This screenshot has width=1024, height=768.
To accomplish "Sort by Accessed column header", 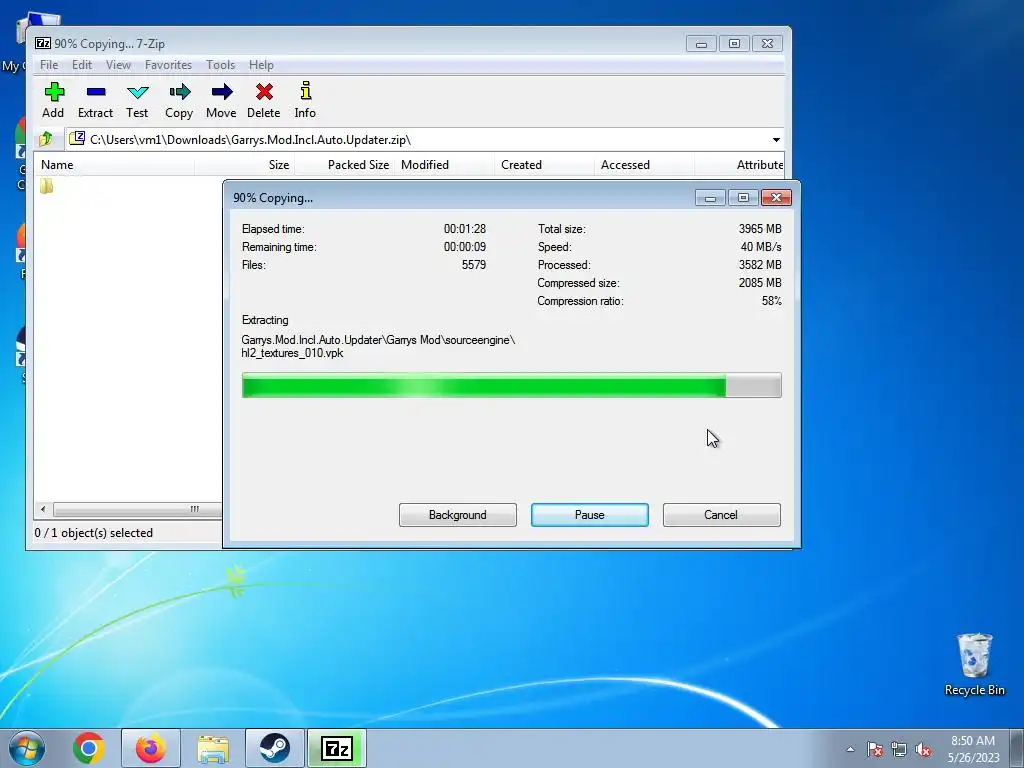I will click(645, 165).
